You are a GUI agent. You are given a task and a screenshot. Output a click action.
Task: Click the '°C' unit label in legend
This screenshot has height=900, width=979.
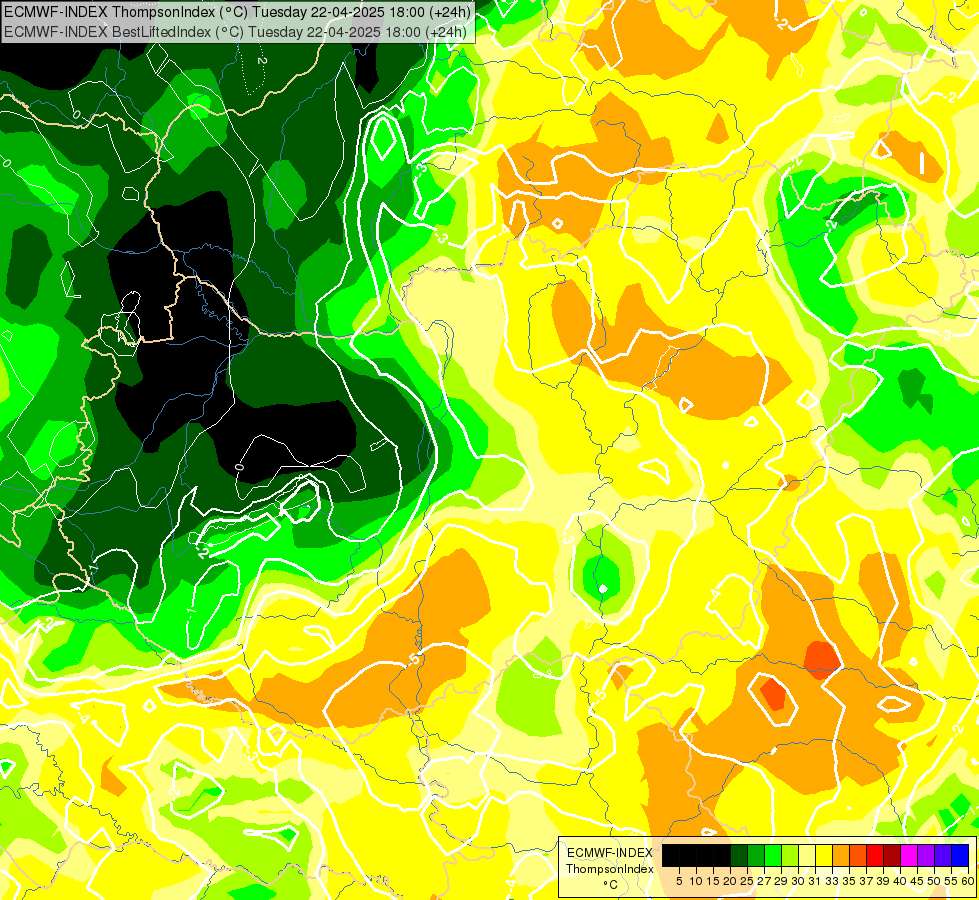pos(611,884)
